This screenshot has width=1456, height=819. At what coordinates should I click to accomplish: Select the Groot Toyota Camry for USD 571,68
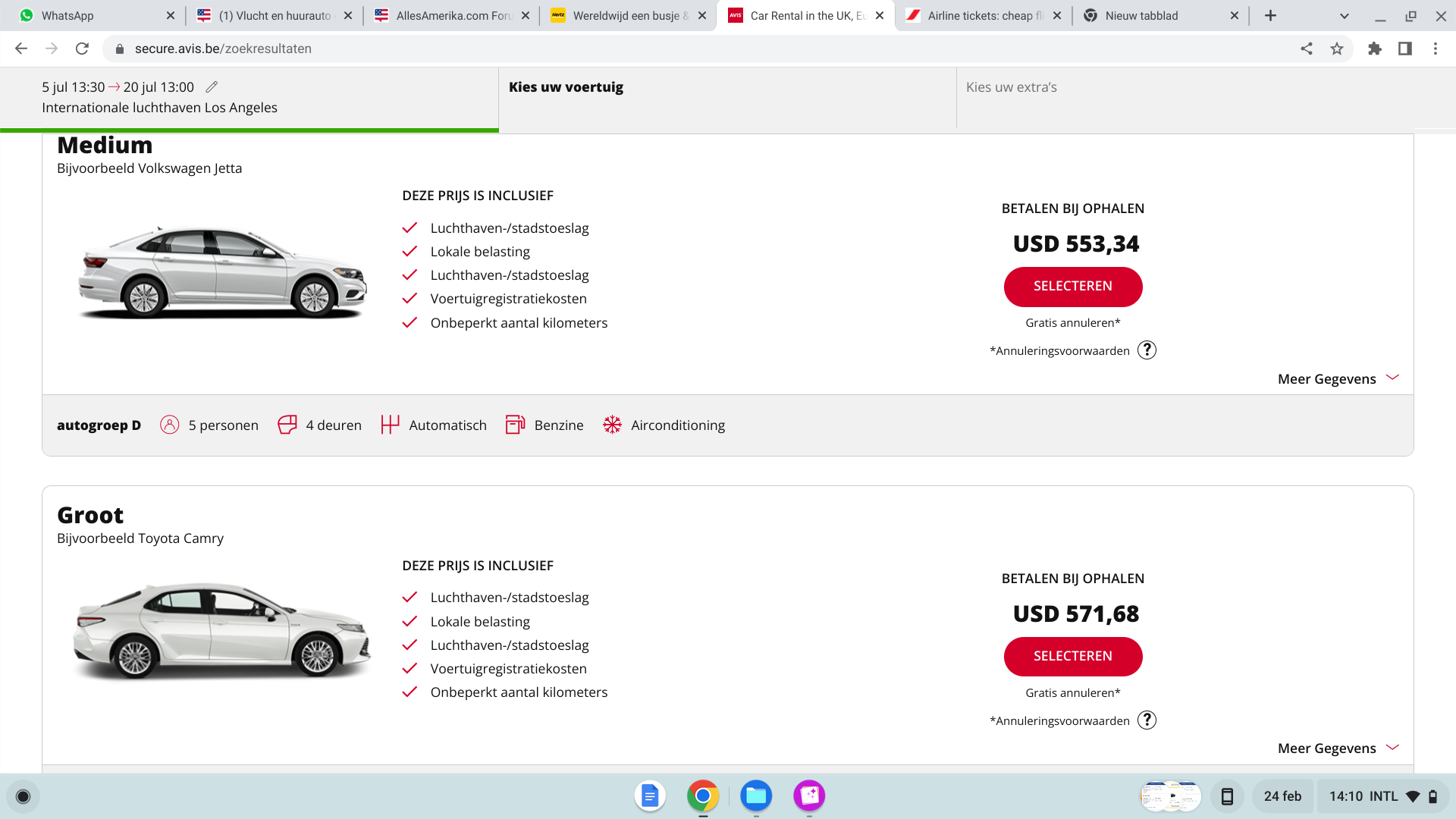(x=1072, y=657)
